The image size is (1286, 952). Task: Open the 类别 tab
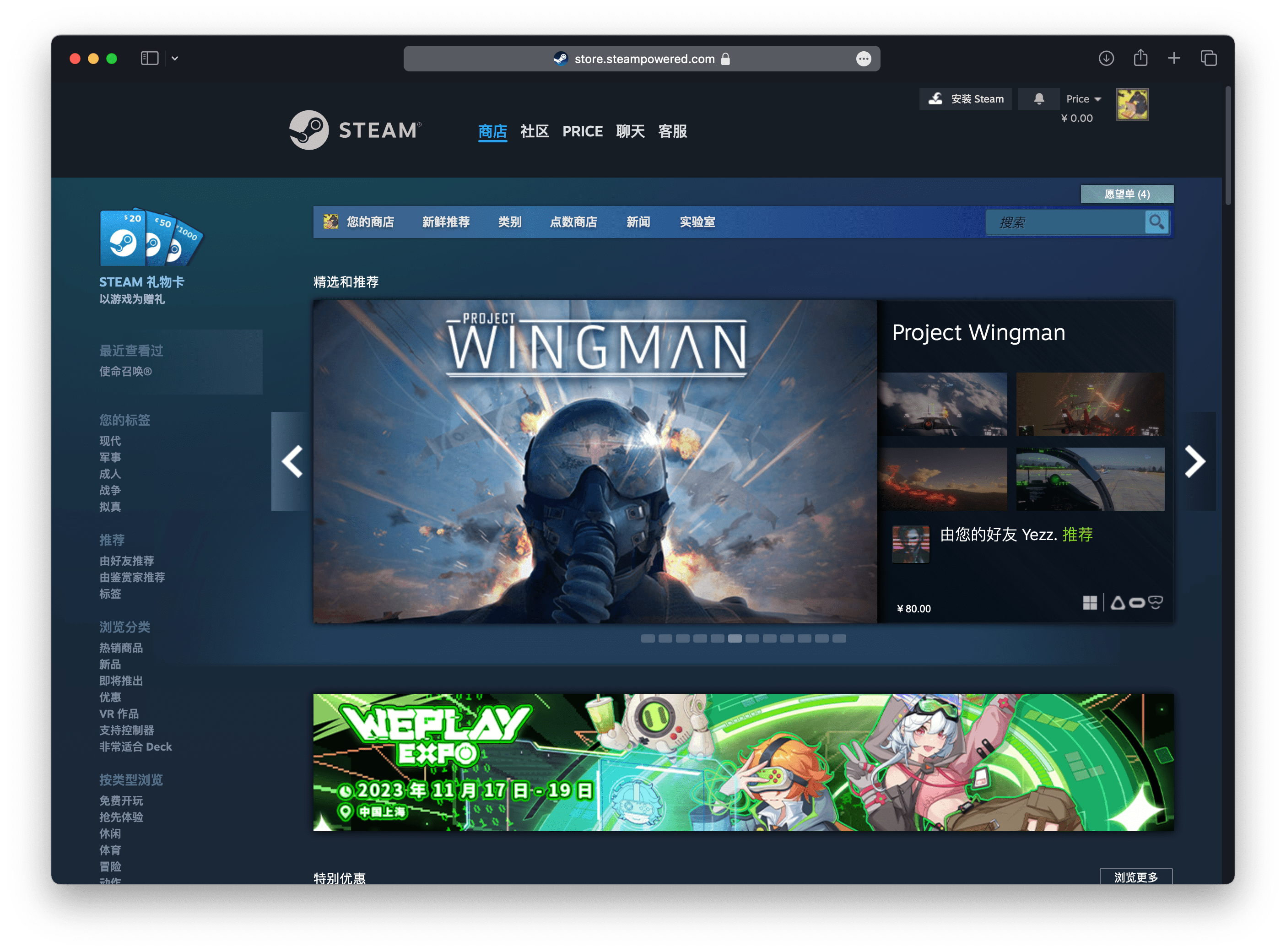click(x=509, y=222)
